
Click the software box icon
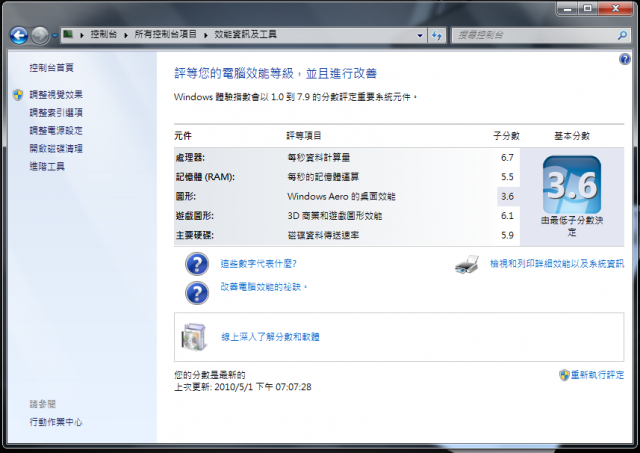pyautogui.click(x=193, y=337)
